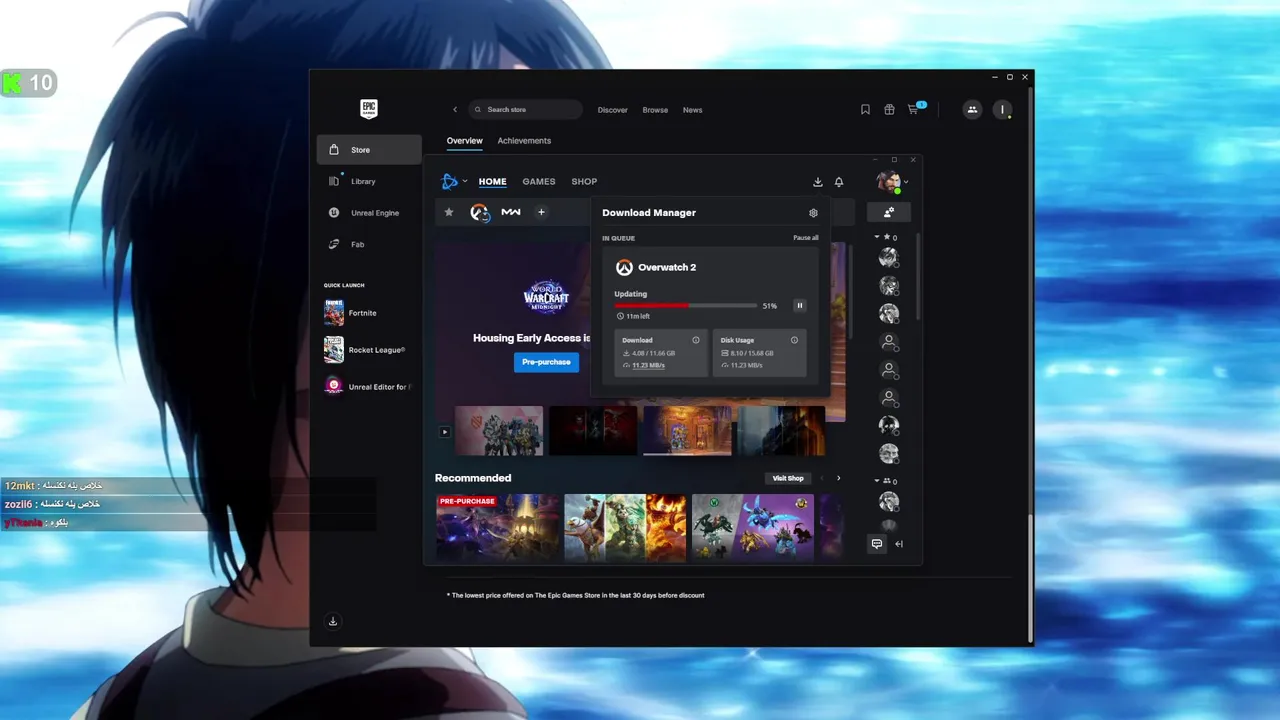Click the Battle.net friends list scrollbar
The image size is (1280, 720).
918,276
